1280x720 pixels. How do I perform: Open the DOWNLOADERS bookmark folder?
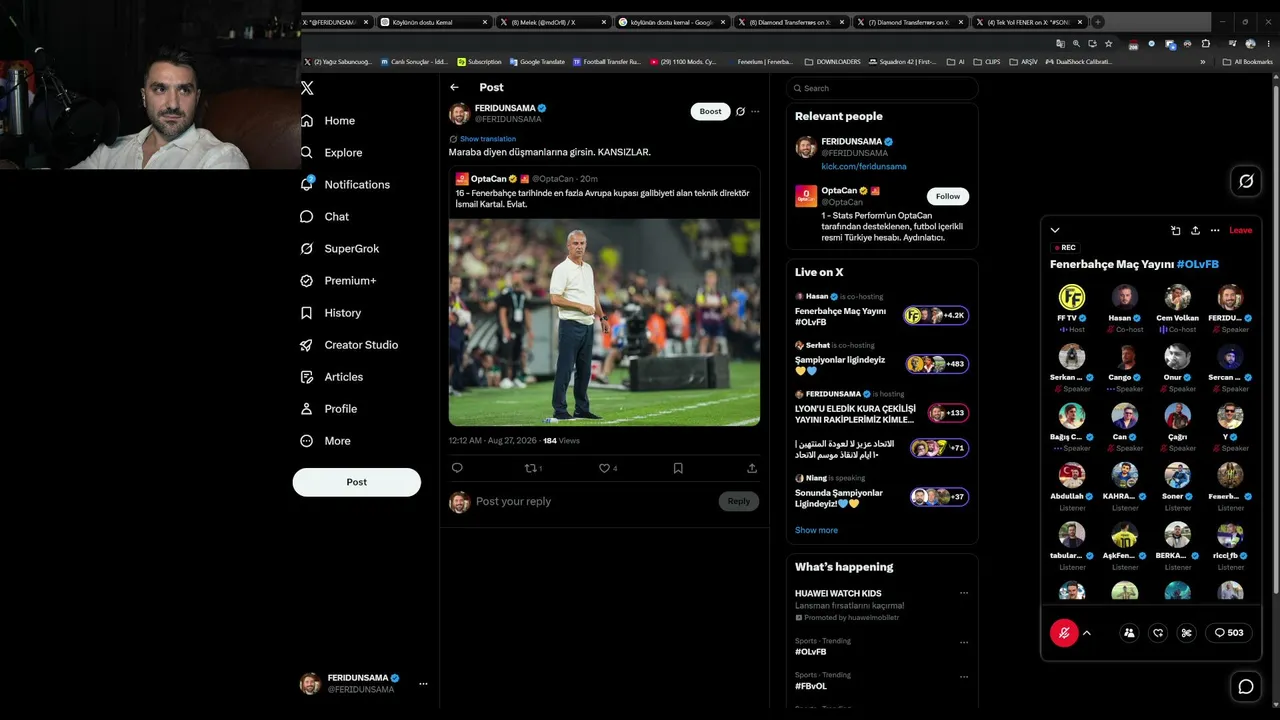click(833, 62)
